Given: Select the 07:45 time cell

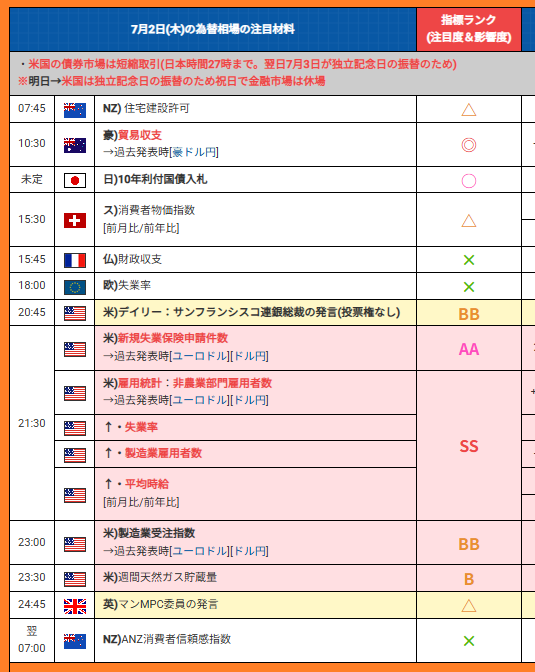Looking at the screenshot, I should point(32,108).
